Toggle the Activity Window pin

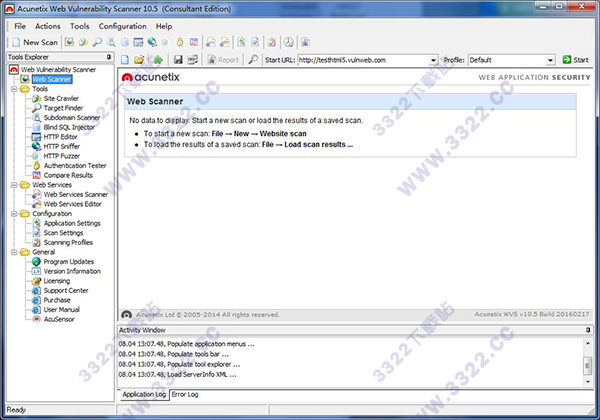588,330
